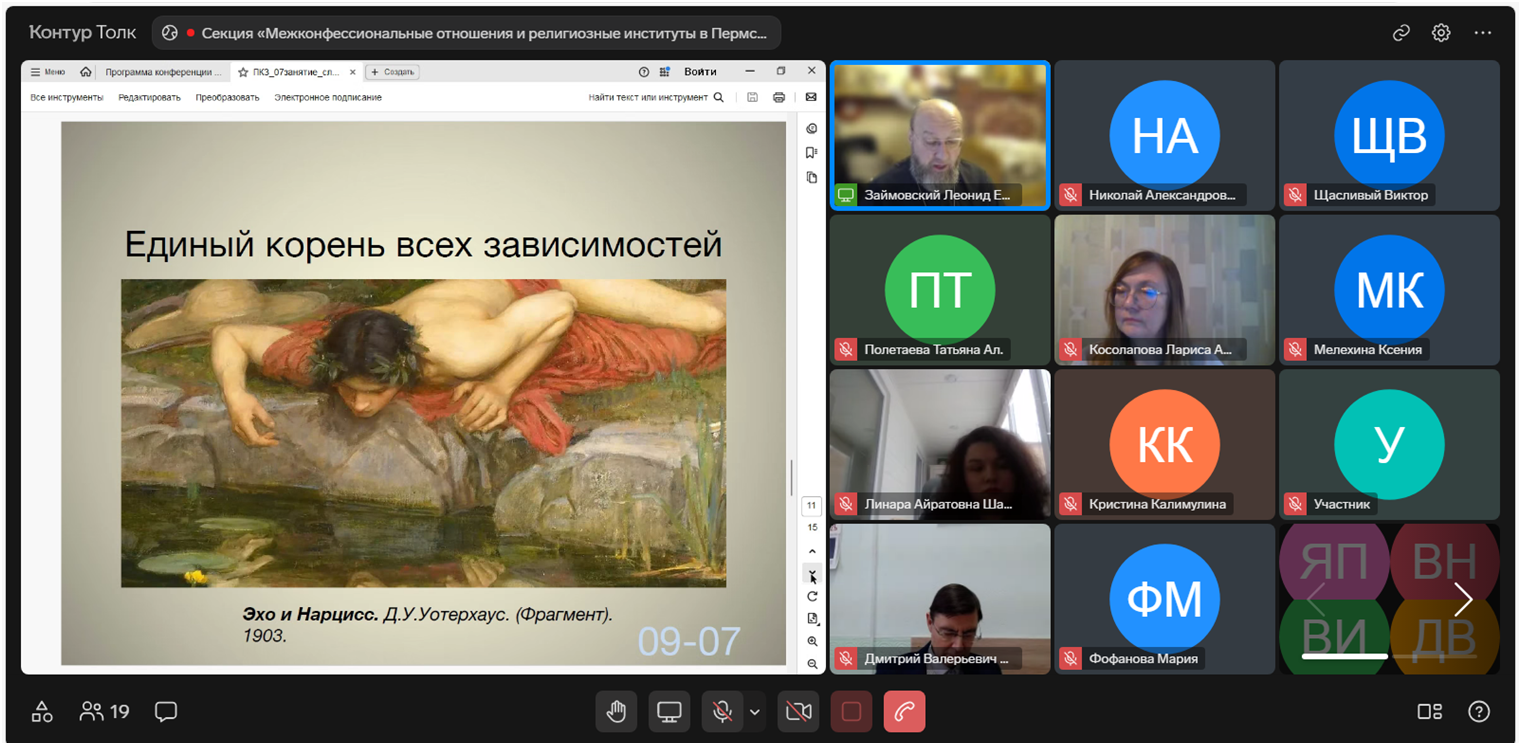
Task: Show next page of participants
Action: click(x=1463, y=600)
